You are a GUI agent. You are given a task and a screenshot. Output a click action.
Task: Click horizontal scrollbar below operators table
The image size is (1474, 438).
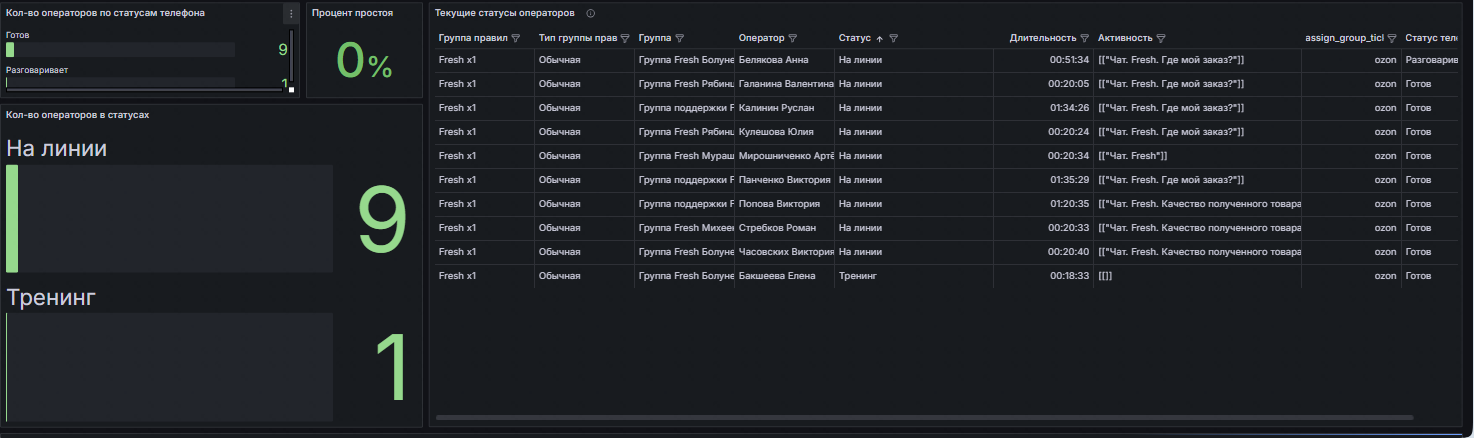924,417
